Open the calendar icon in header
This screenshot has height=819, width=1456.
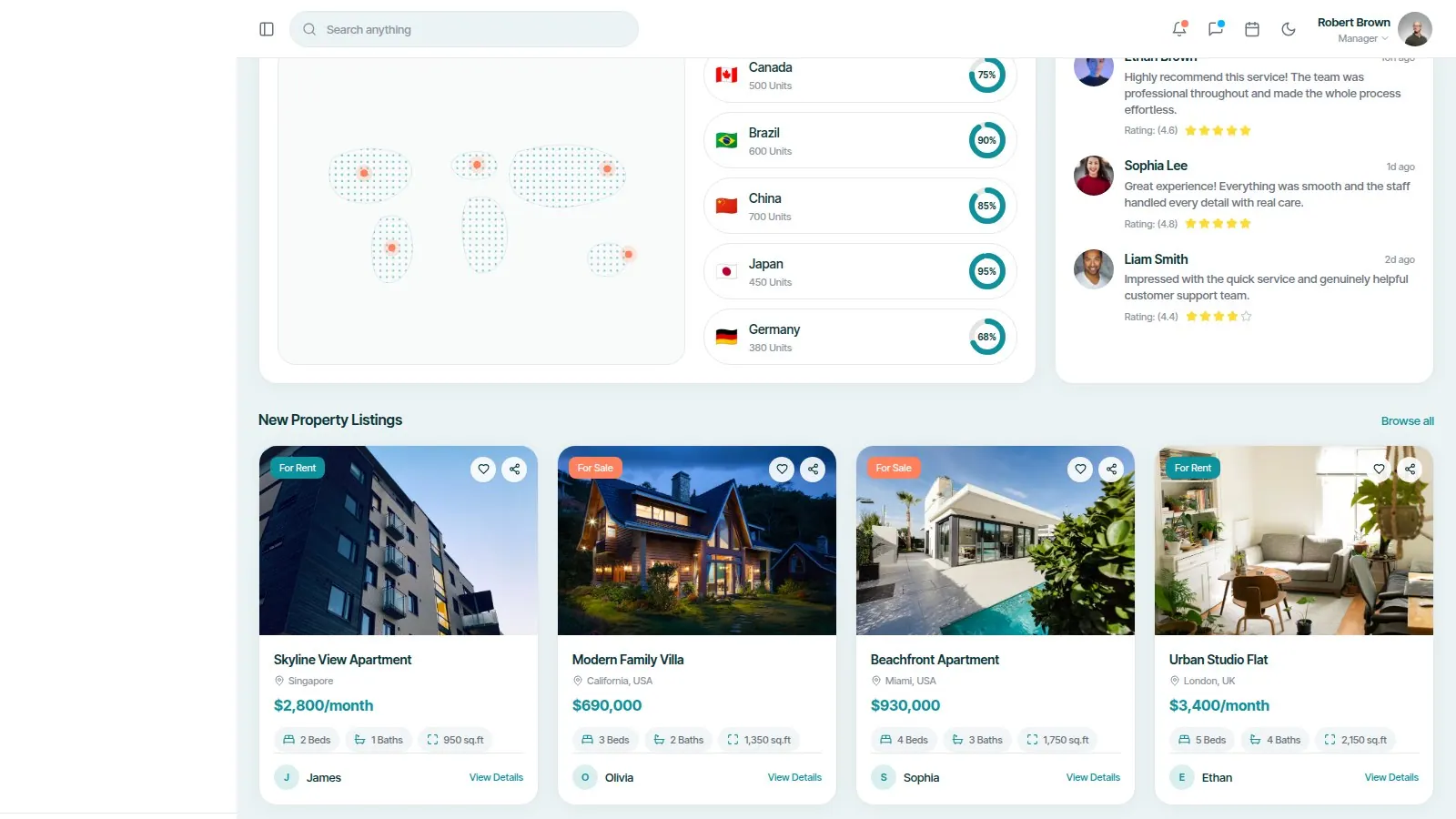coord(1252,29)
